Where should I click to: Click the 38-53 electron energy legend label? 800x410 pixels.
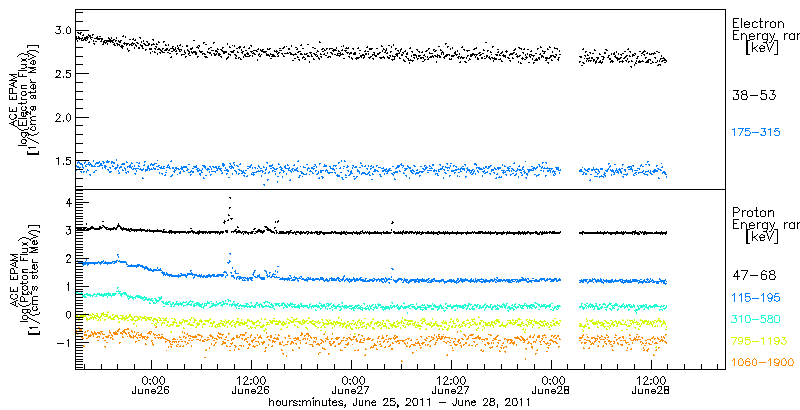(x=754, y=95)
